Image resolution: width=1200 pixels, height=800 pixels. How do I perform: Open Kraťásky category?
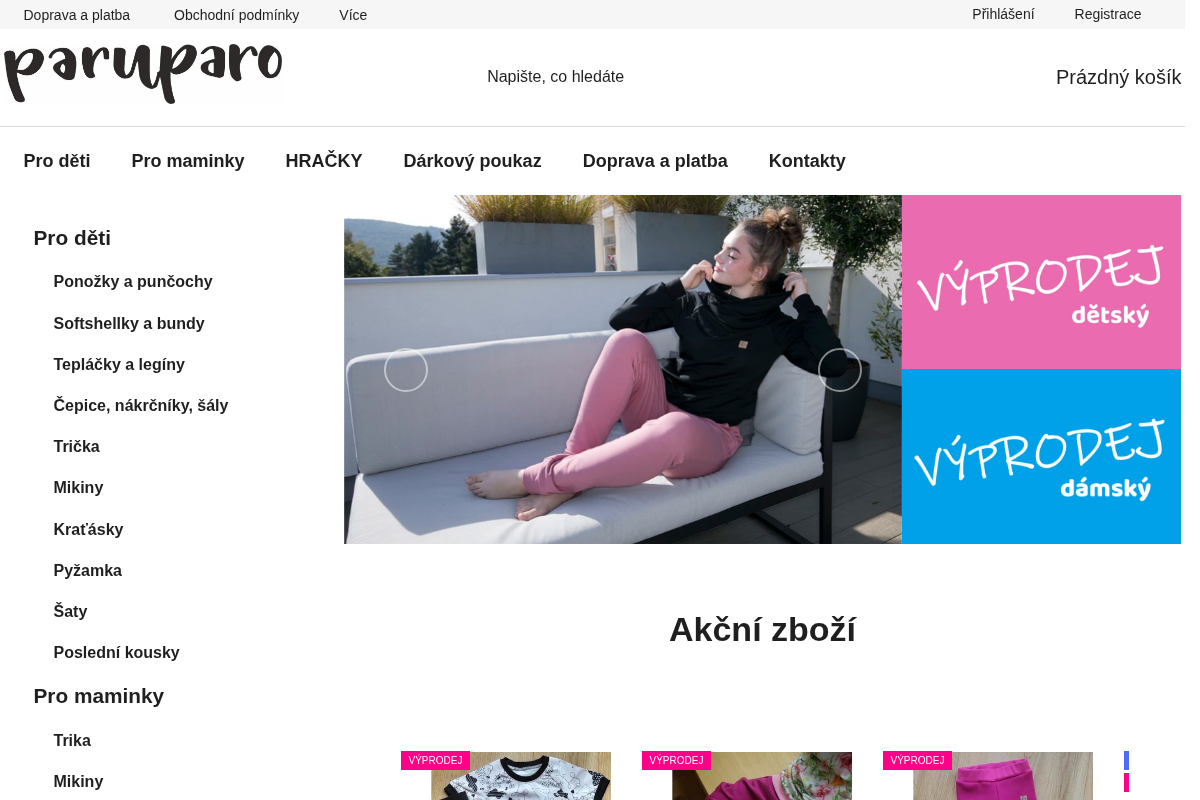(88, 530)
